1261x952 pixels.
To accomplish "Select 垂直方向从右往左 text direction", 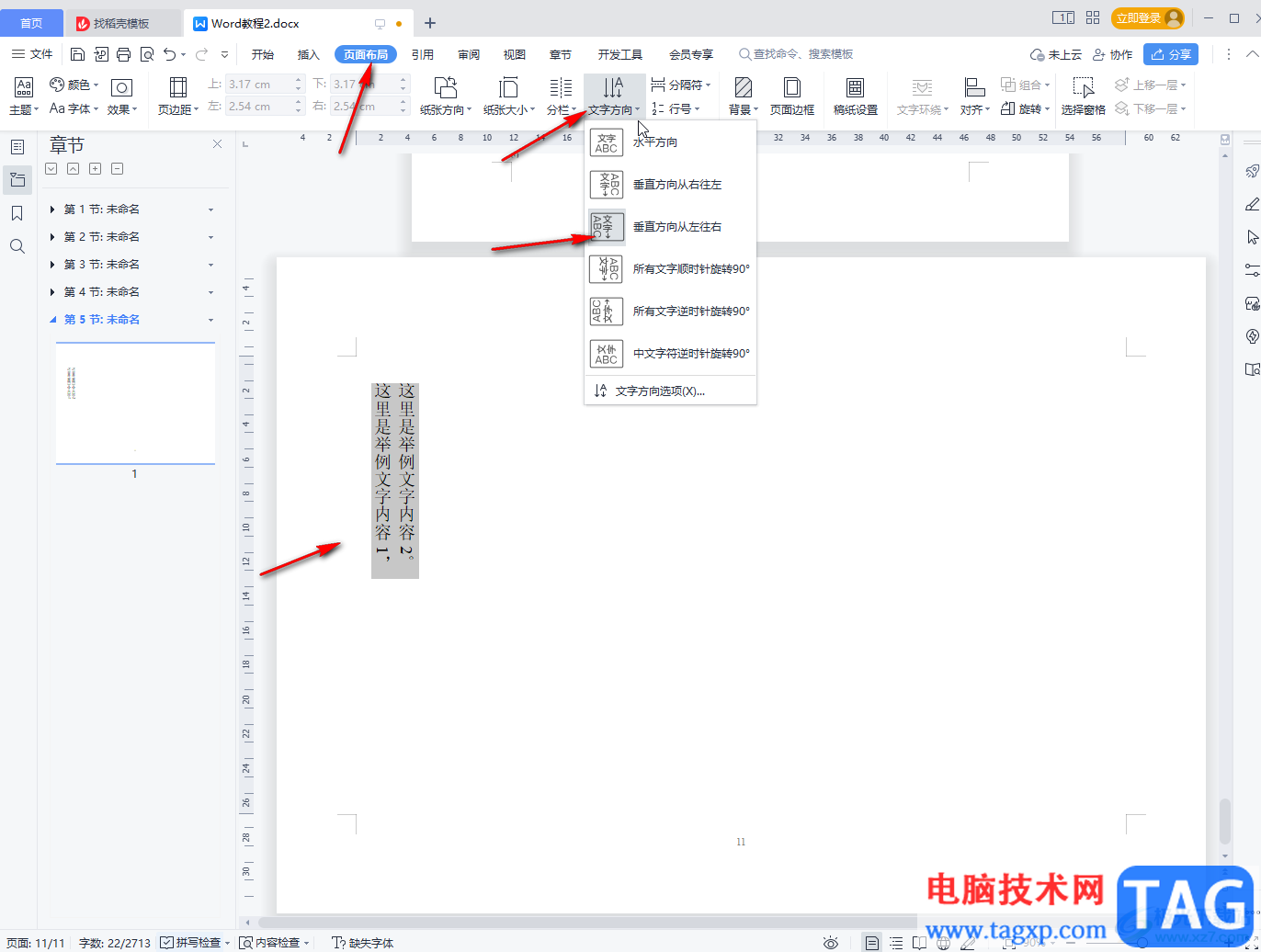I will (x=670, y=185).
